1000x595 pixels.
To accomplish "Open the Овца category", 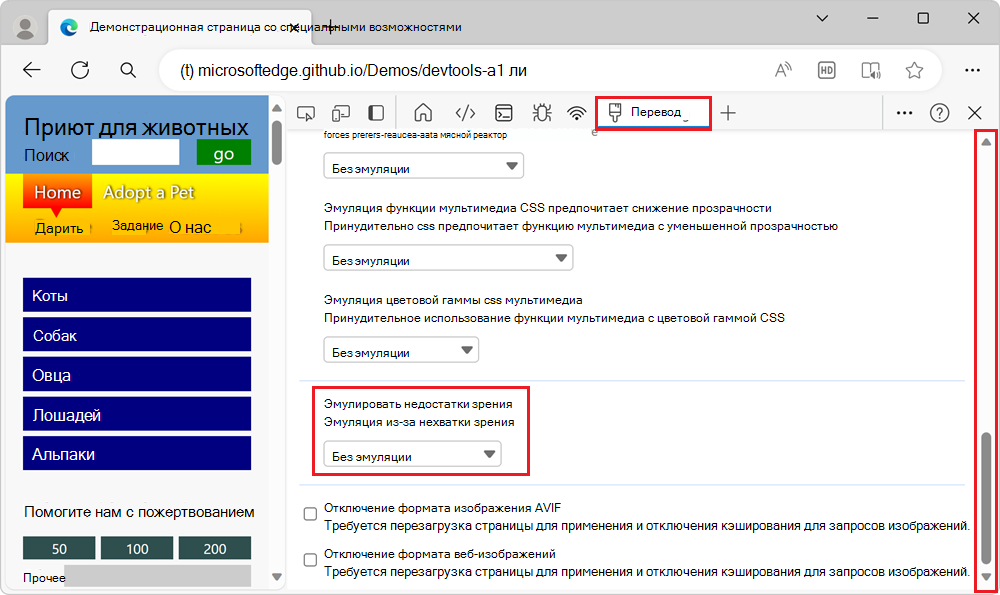I will [x=137, y=374].
